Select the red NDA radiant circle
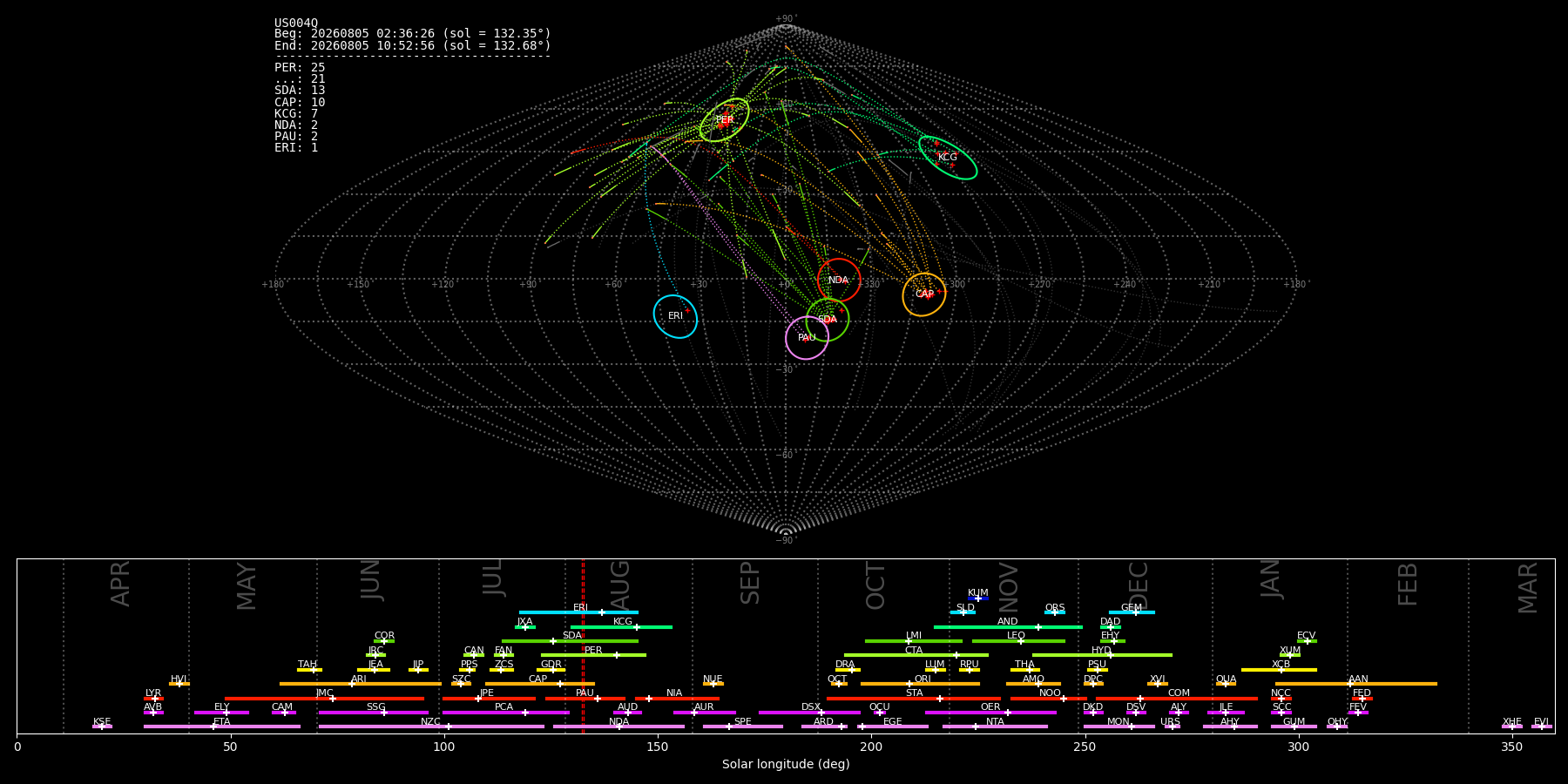 point(839,280)
